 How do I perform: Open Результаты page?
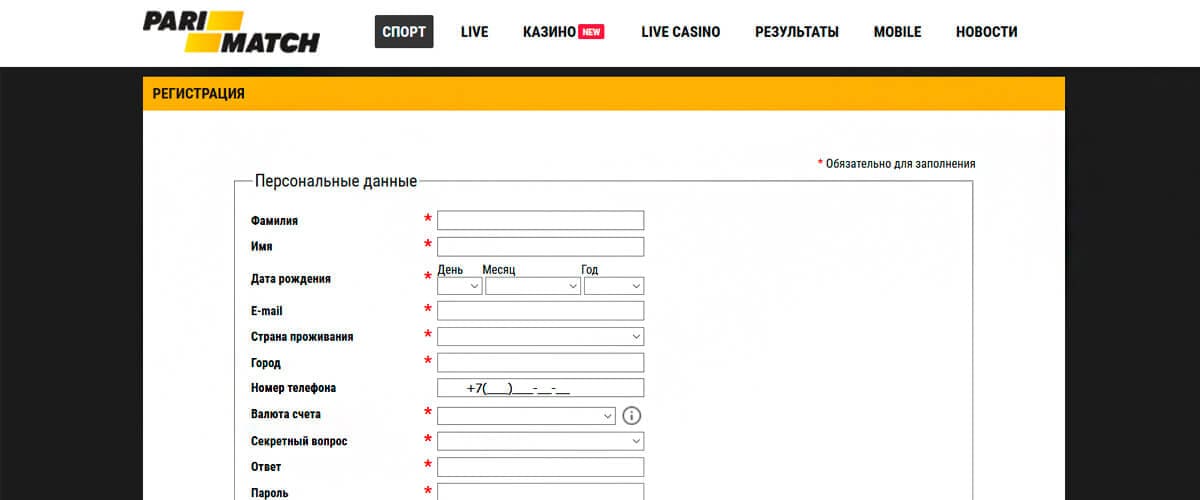[x=797, y=32]
